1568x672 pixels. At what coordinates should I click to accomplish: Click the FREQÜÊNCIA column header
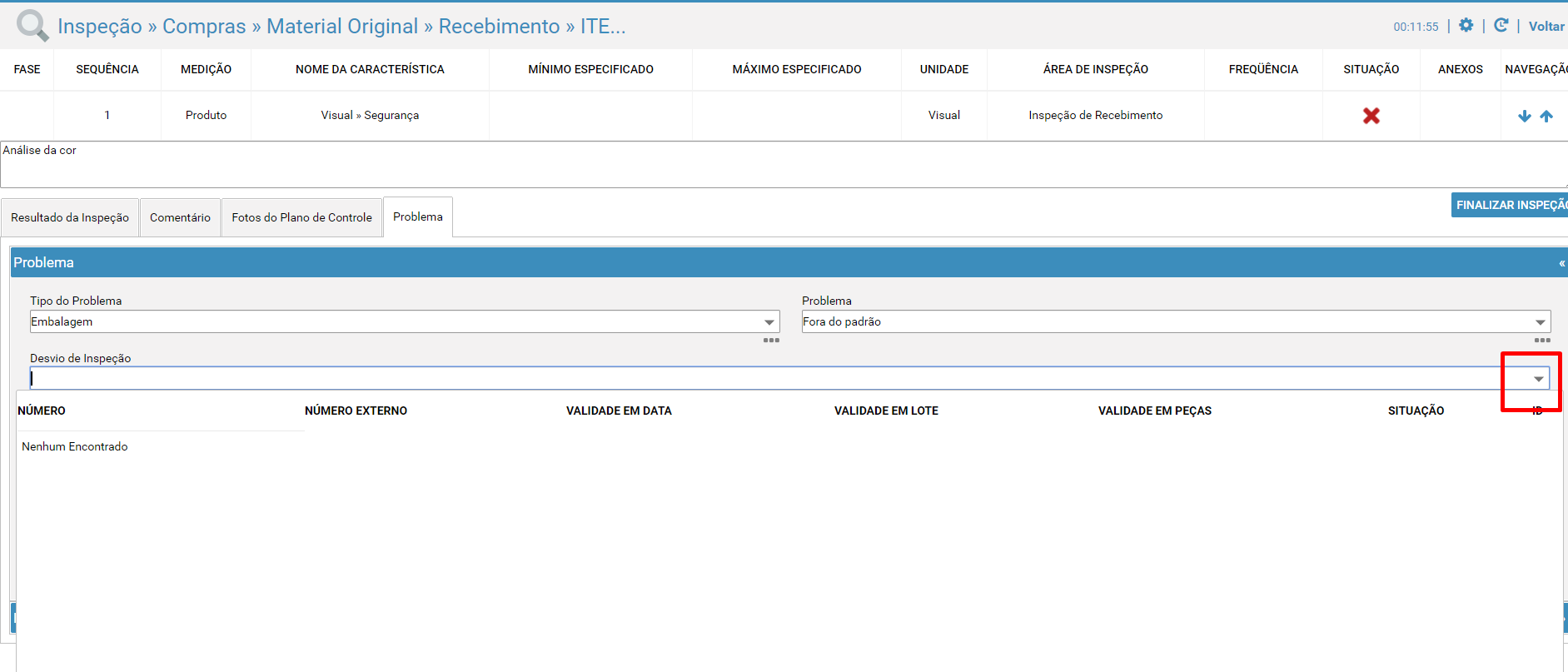click(x=1263, y=69)
